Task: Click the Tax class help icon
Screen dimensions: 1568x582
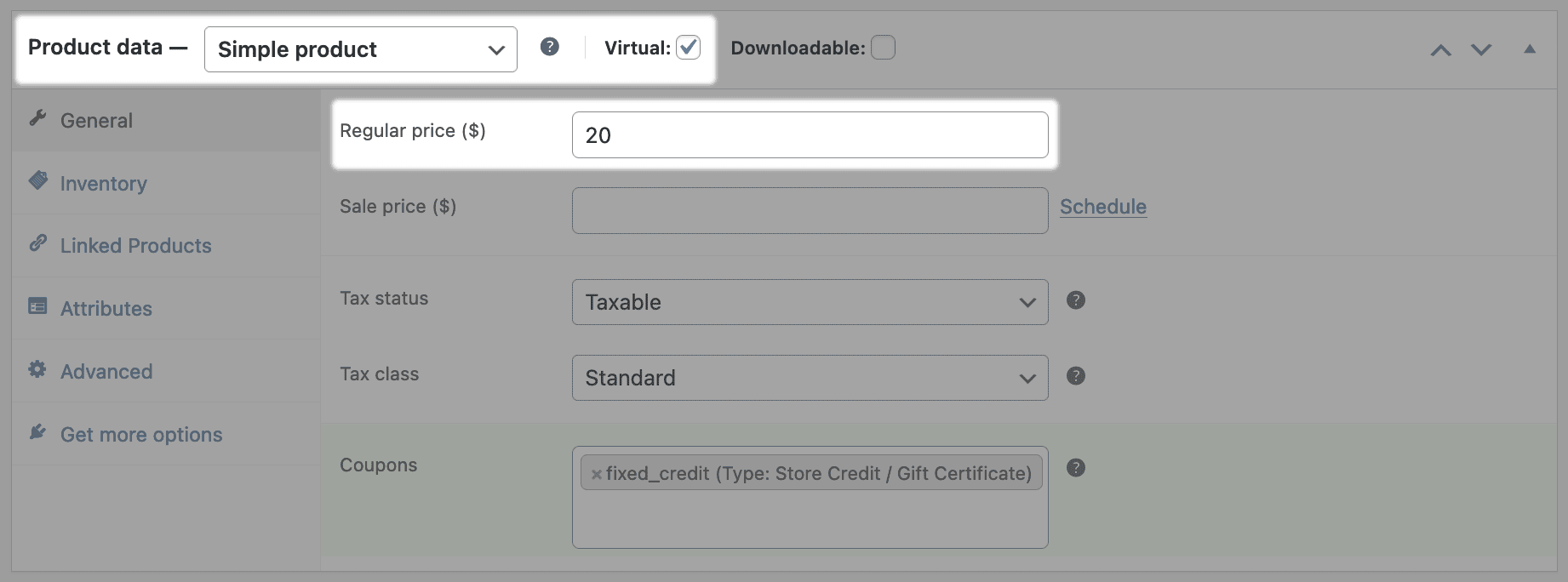Action: click(1076, 376)
